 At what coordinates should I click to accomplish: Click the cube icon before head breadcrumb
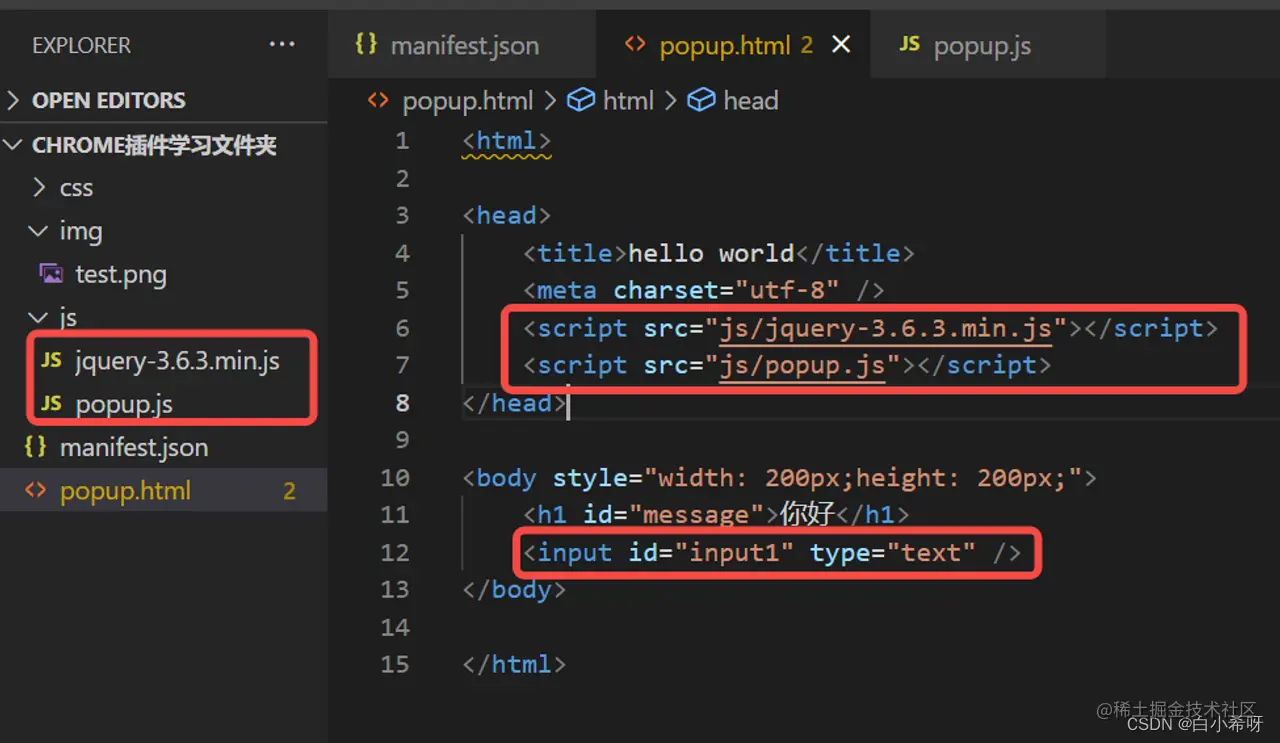coord(702,100)
